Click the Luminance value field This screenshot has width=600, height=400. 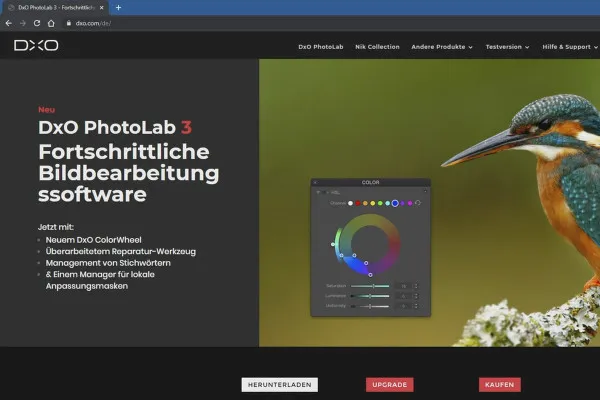point(403,296)
